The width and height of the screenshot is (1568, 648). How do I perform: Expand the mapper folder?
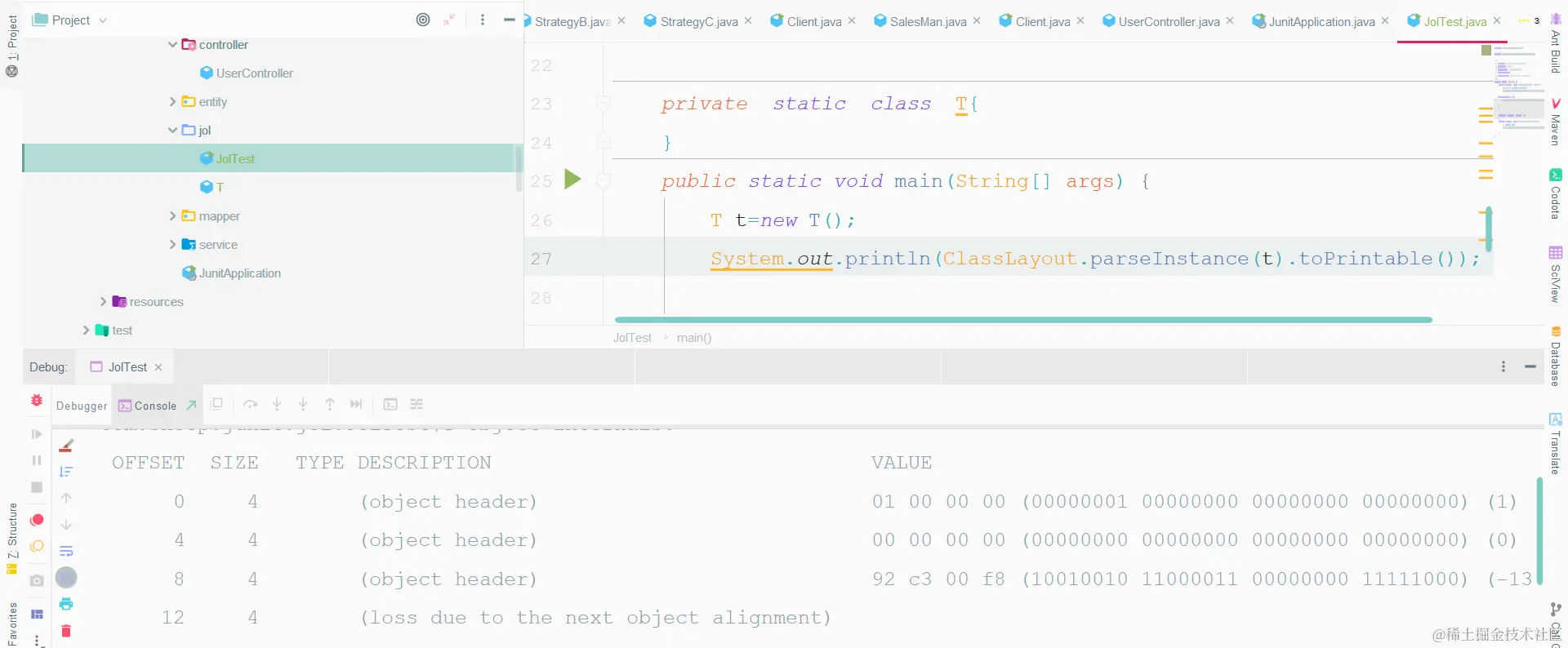coord(172,216)
